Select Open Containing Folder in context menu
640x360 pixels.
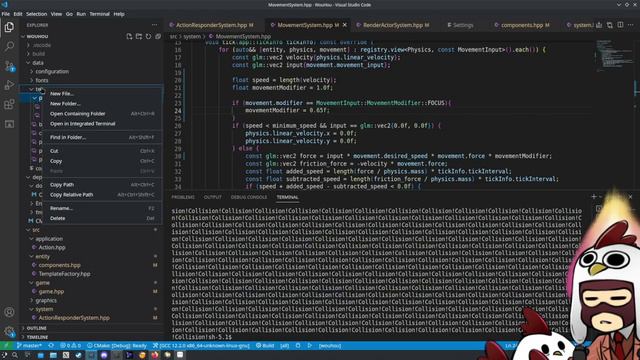102,114
